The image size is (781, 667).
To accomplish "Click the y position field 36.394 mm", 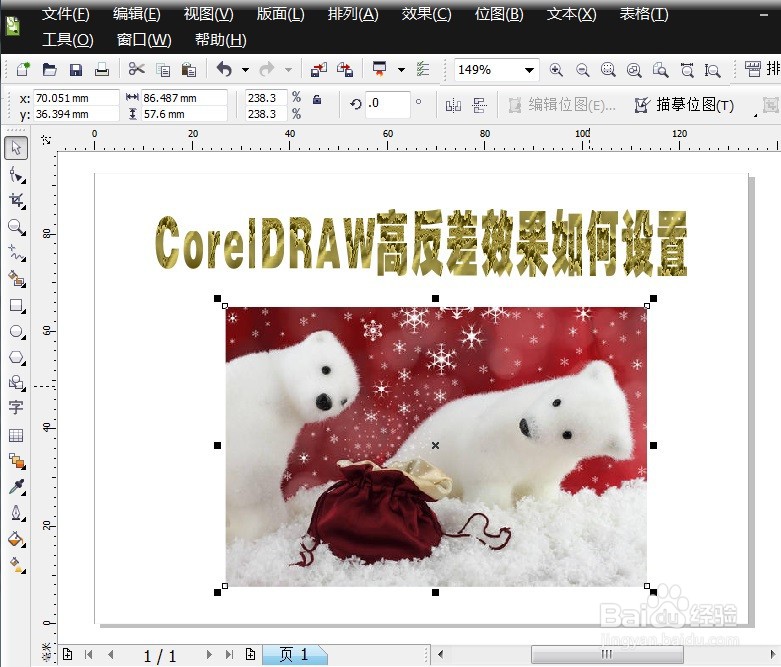I will pyautogui.click(x=76, y=114).
